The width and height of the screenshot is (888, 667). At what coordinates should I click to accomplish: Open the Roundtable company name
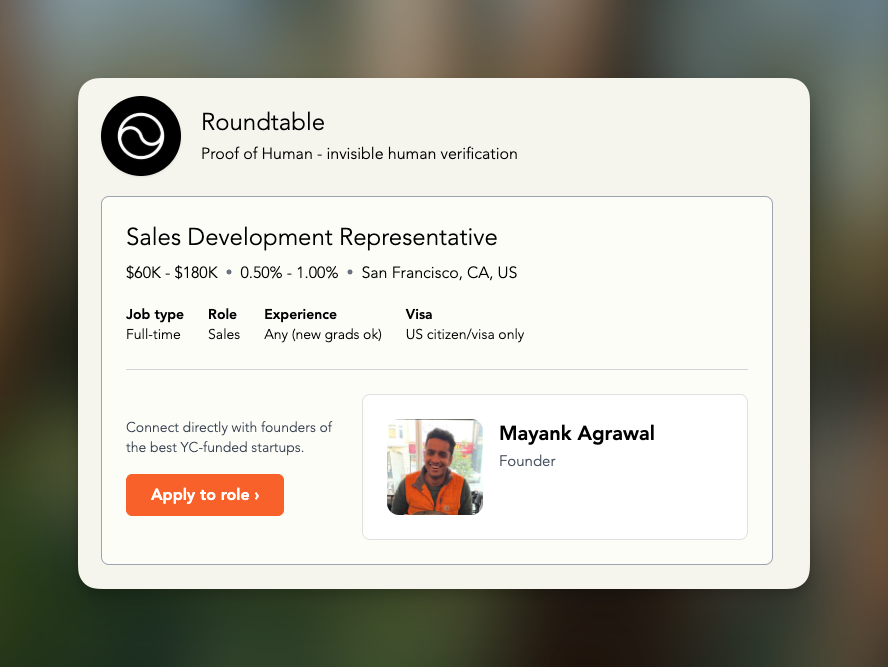point(263,122)
